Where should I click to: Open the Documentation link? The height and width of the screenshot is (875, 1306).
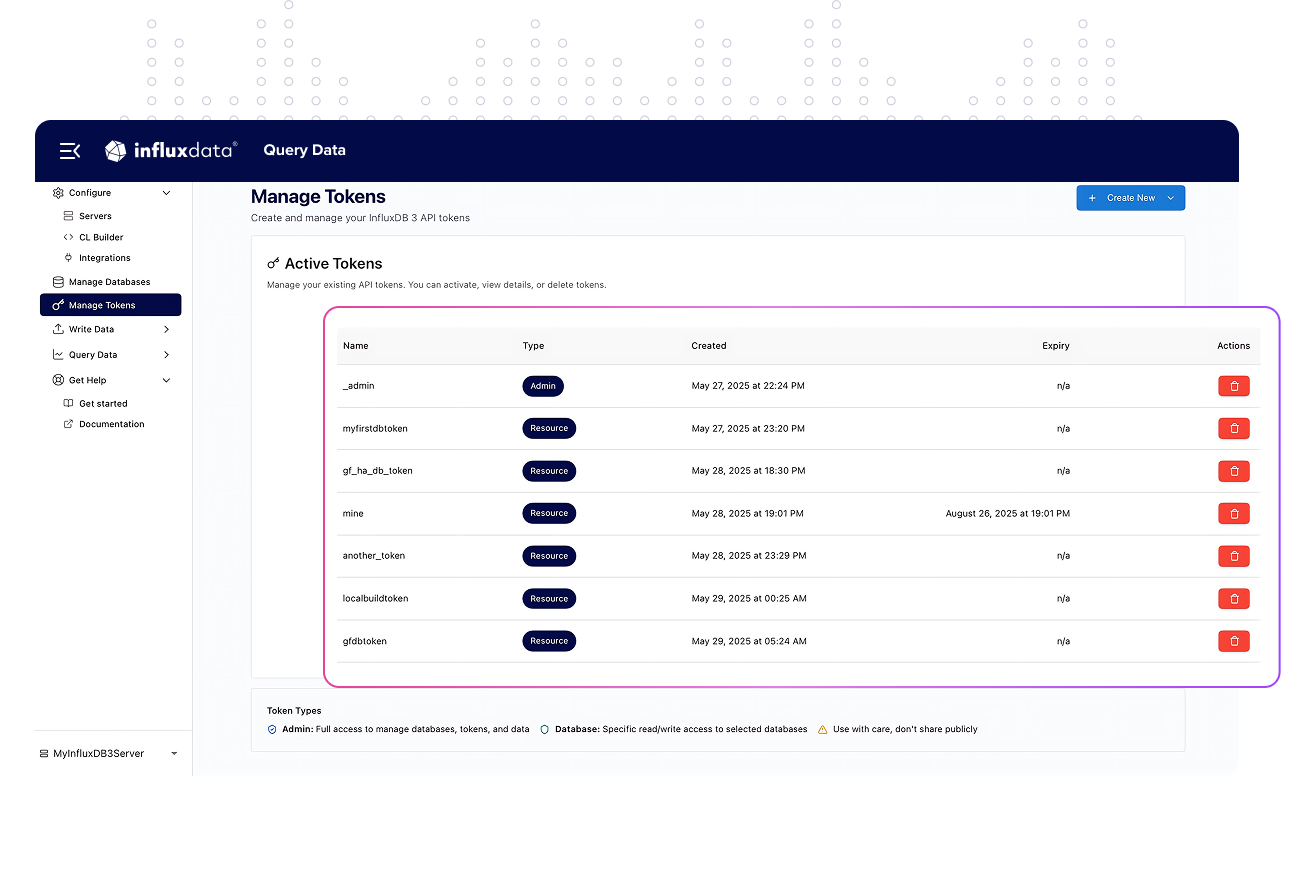[112, 424]
